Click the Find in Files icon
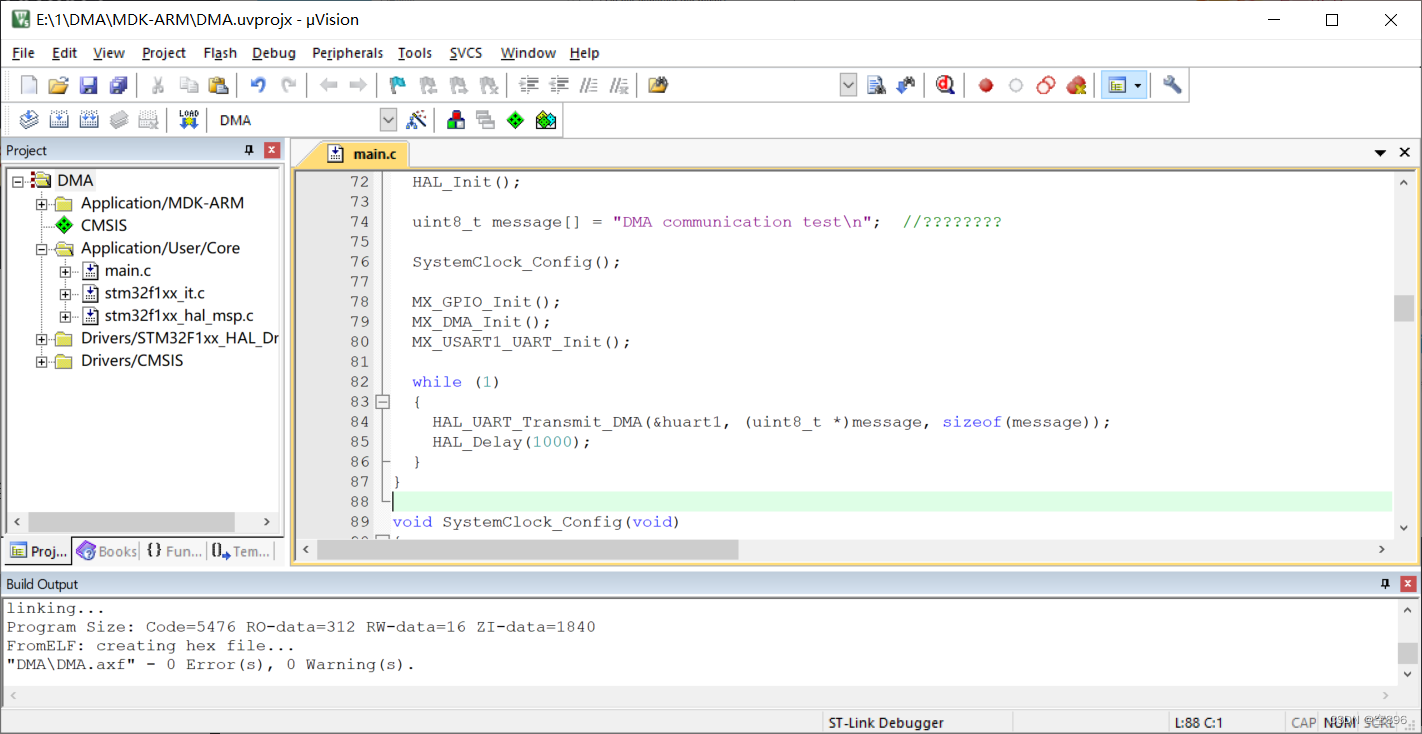This screenshot has height=734, width=1422. pos(657,86)
